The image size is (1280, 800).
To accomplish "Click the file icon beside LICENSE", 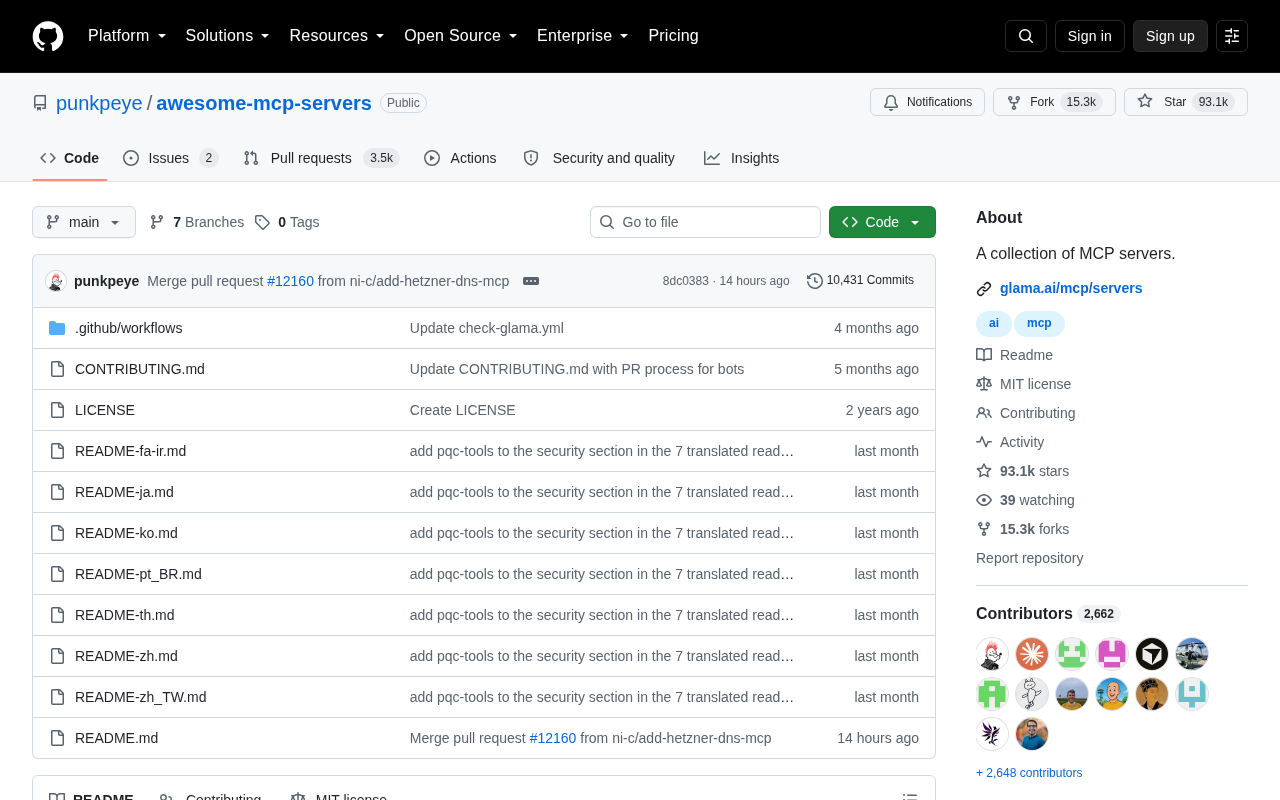I will pyautogui.click(x=57, y=410).
